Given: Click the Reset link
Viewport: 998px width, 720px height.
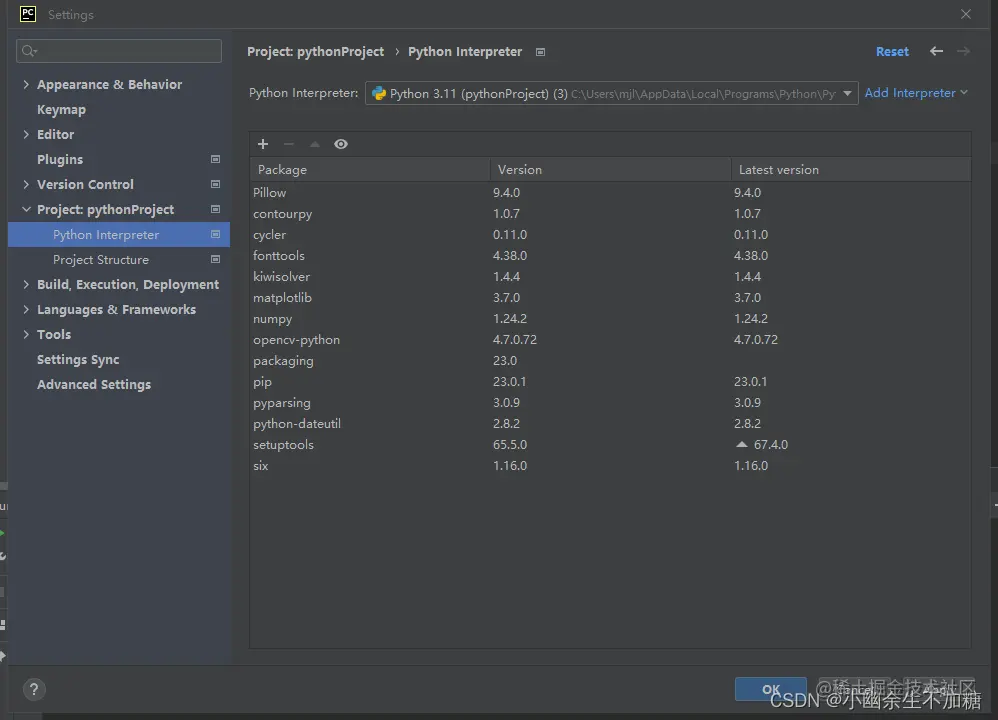Looking at the screenshot, I should [892, 52].
